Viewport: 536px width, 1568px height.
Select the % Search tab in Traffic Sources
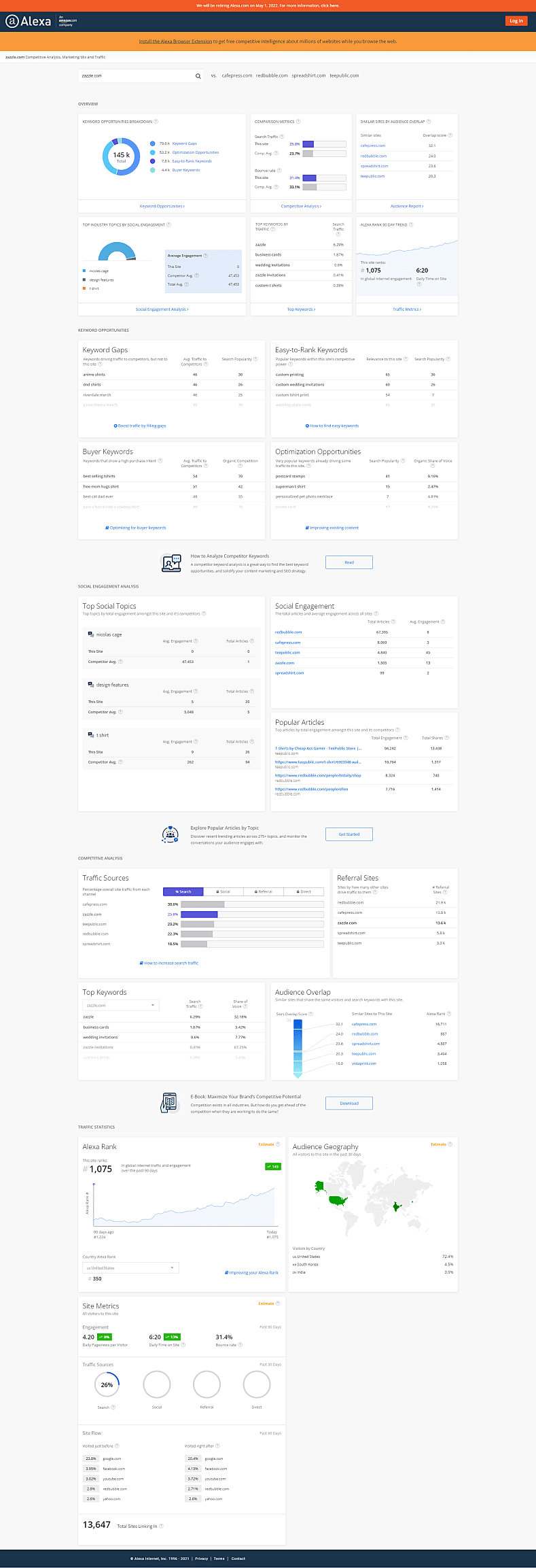tap(183, 891)
